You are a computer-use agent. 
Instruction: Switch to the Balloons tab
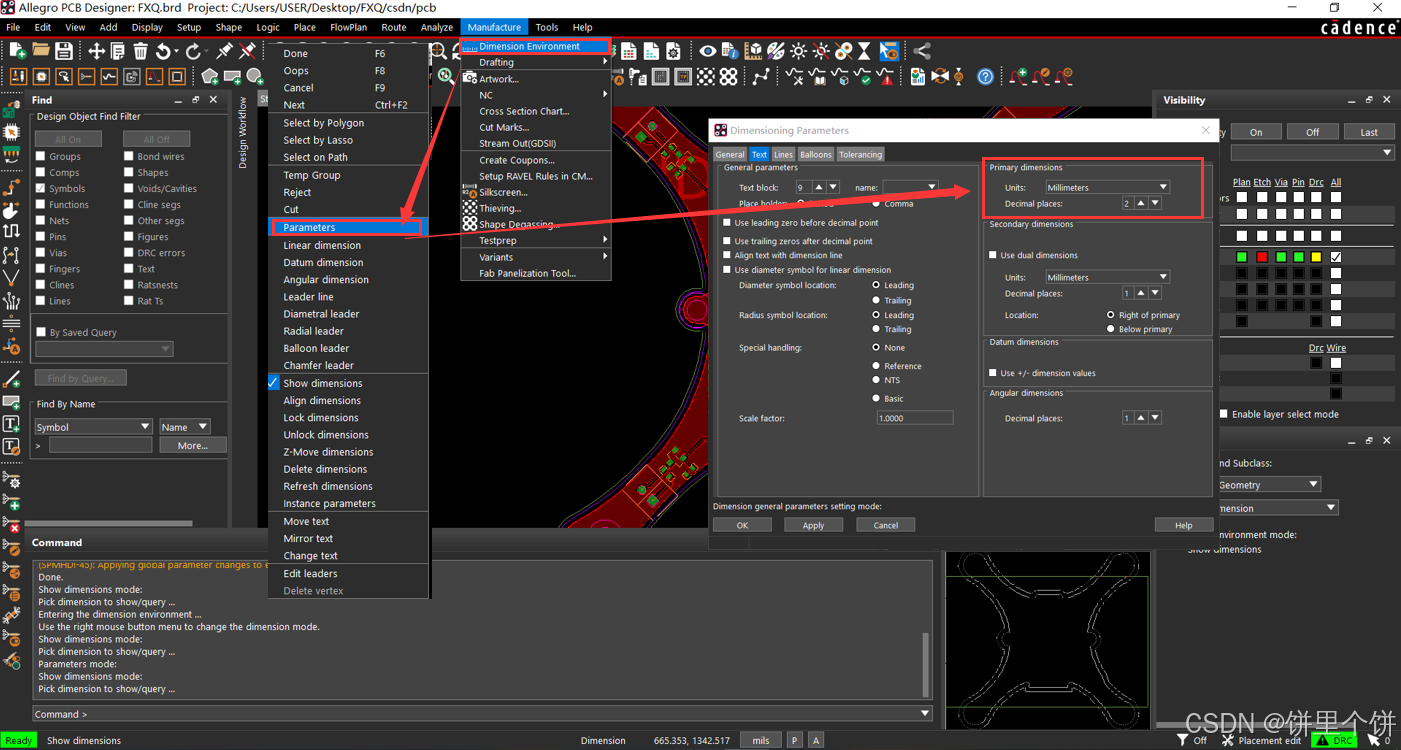[815, 154]
